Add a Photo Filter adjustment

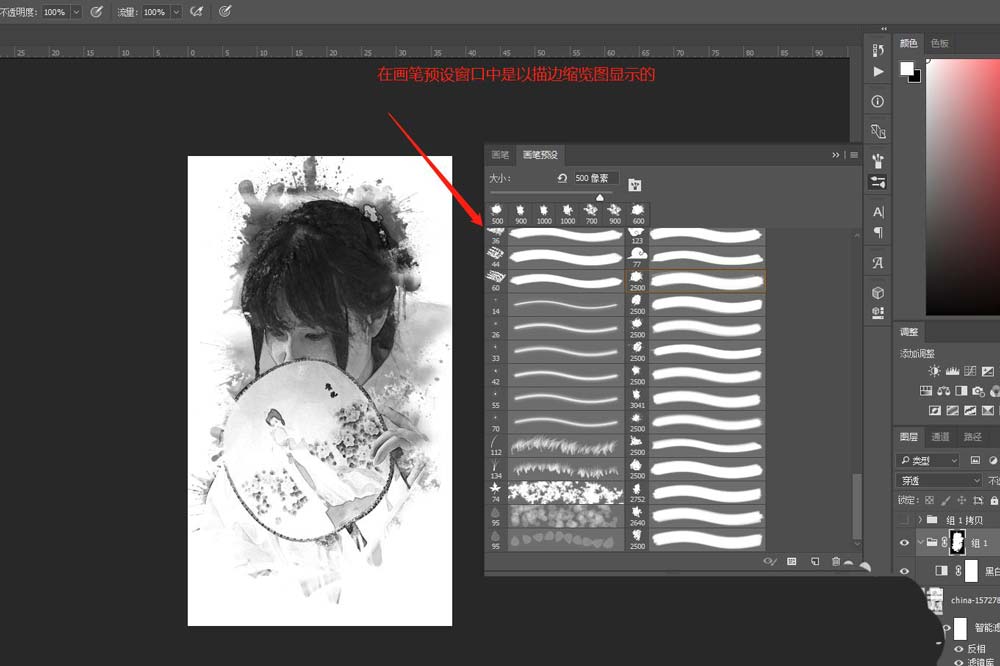(978, 390)
